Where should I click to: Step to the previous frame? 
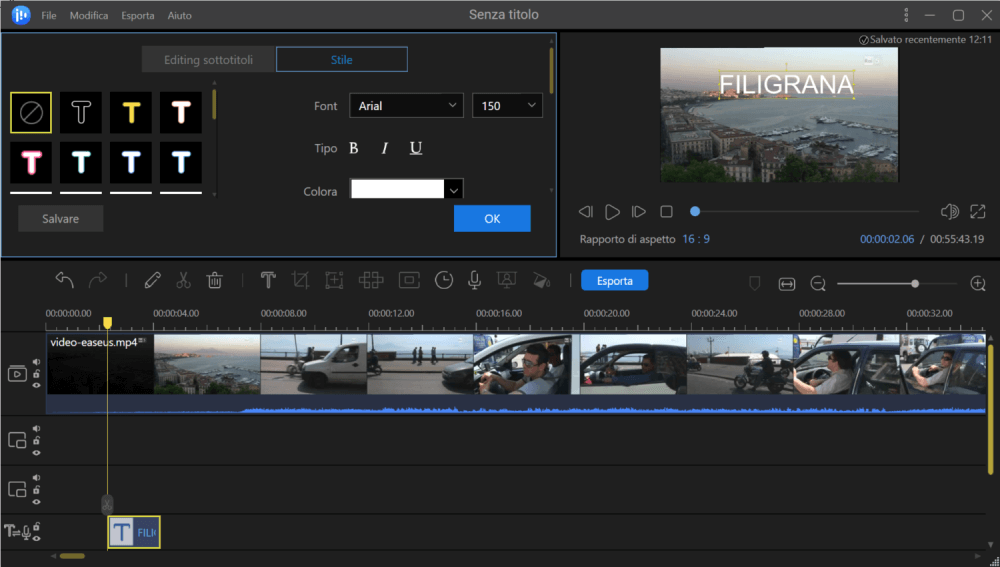point(585,212)
